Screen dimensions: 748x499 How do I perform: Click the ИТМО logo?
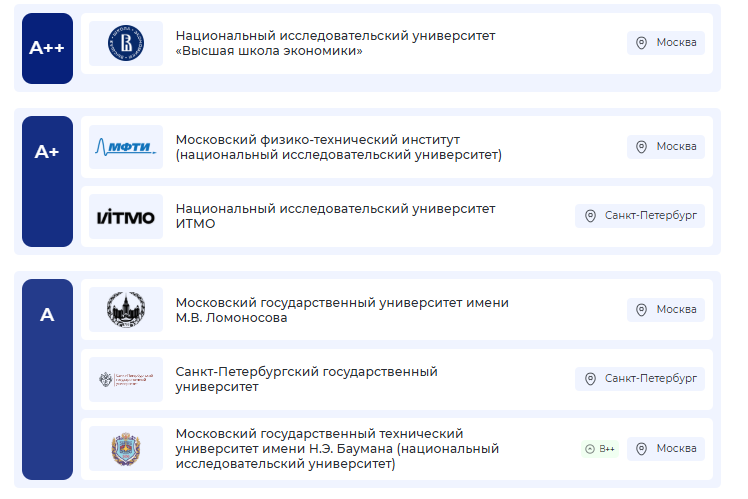point(126,217)
